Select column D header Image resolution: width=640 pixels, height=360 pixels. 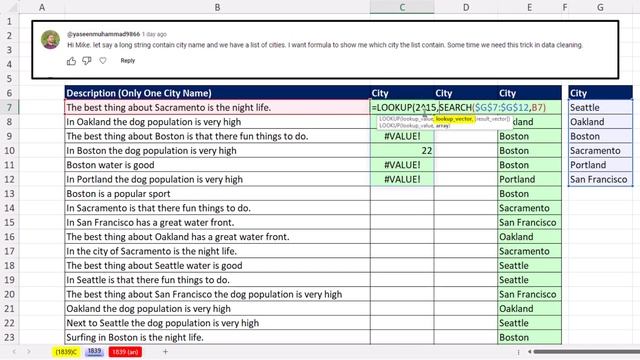click(x=466, y=7)
